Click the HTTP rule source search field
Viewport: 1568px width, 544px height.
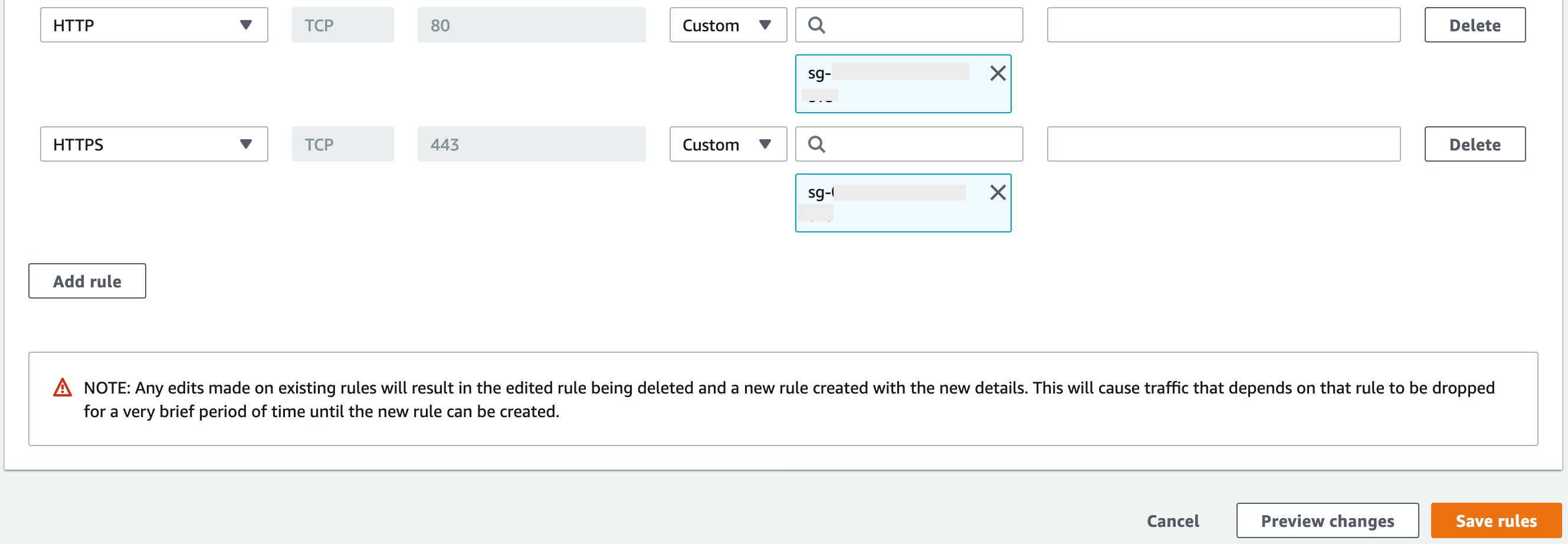pos(919,25)
